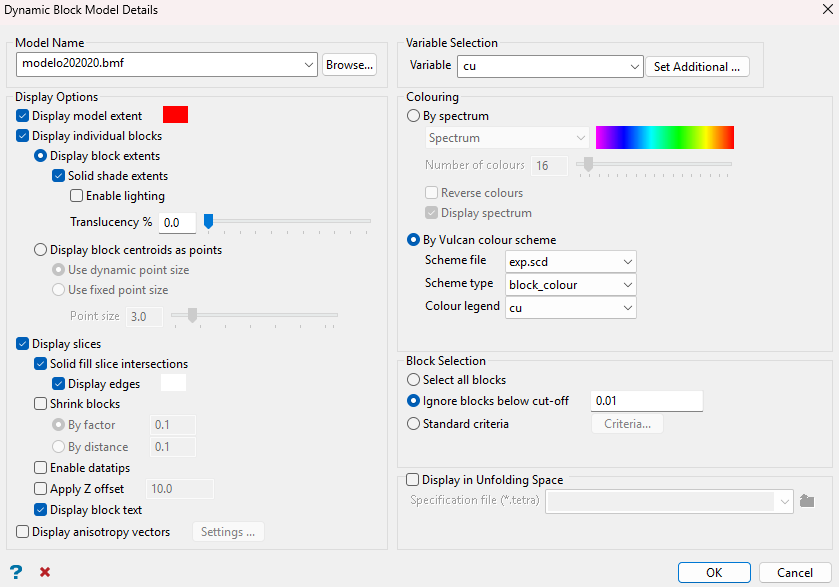Viewport: 839px width, 587px height.
Task: Open the Model Name dropdown
Action: 308,64
